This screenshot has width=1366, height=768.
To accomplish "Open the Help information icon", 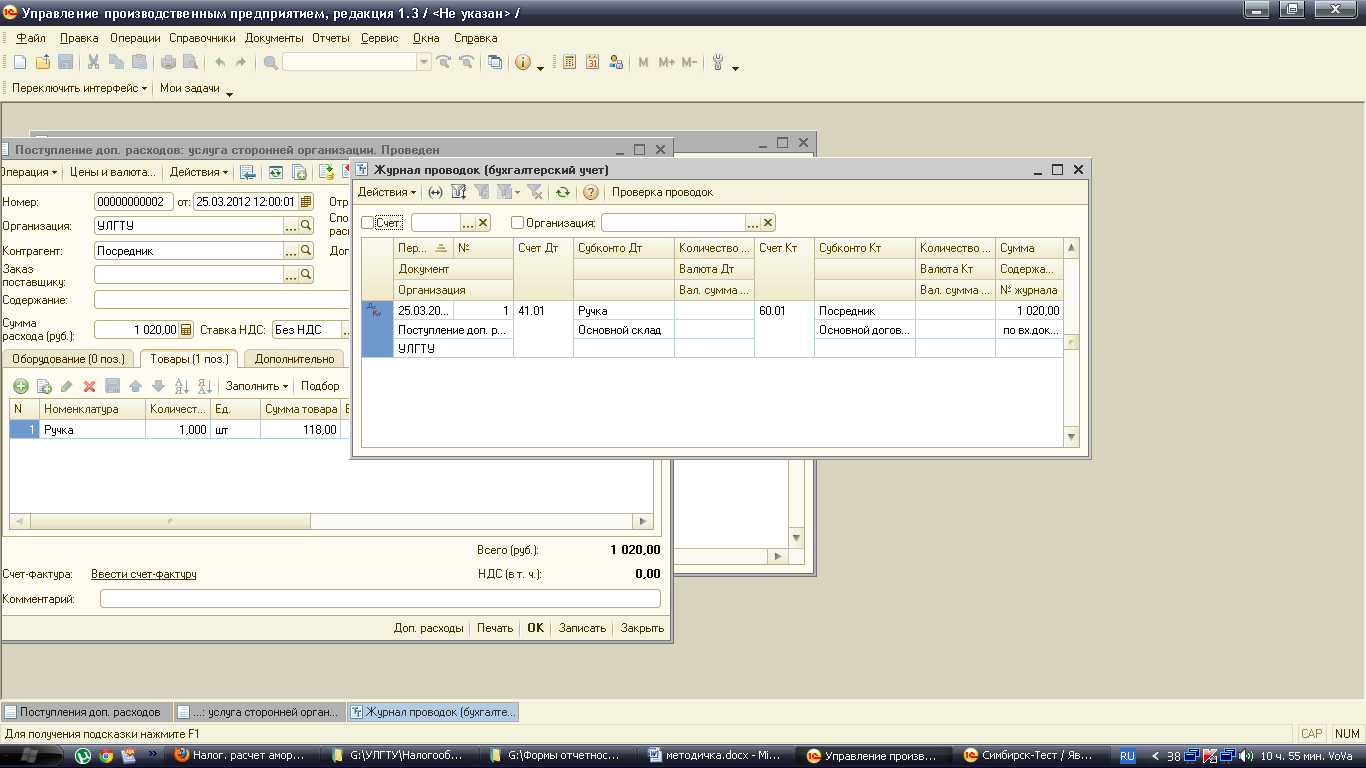I will (522, 62).
